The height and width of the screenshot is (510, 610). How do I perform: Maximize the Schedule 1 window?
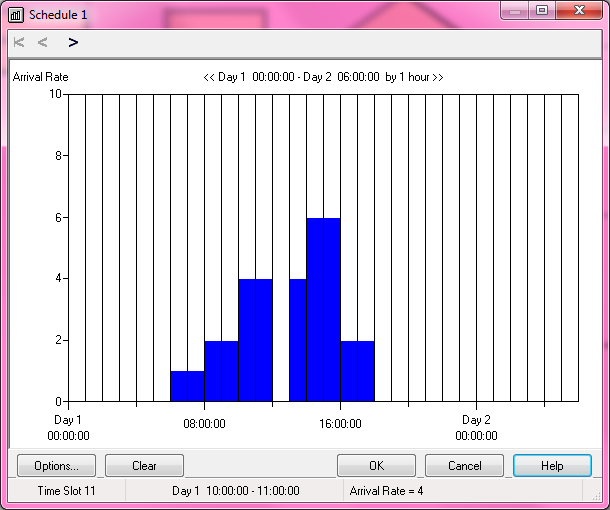(x=542, y=11)
